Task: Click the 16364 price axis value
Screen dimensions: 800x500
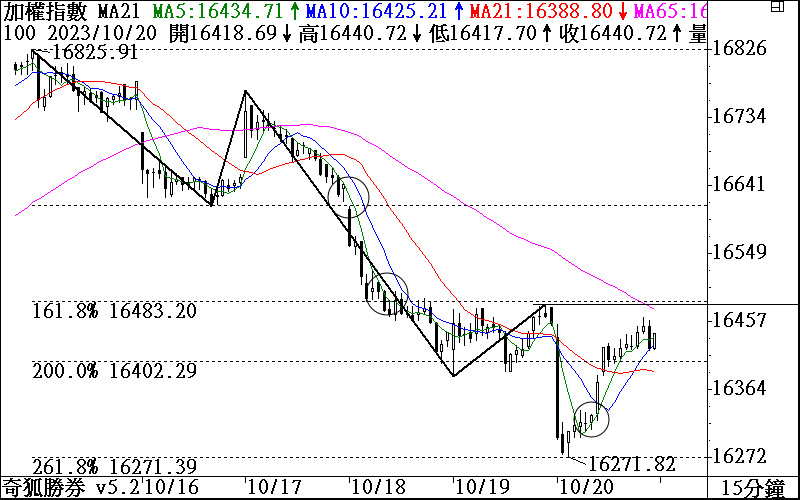Action: click(739, 388)
